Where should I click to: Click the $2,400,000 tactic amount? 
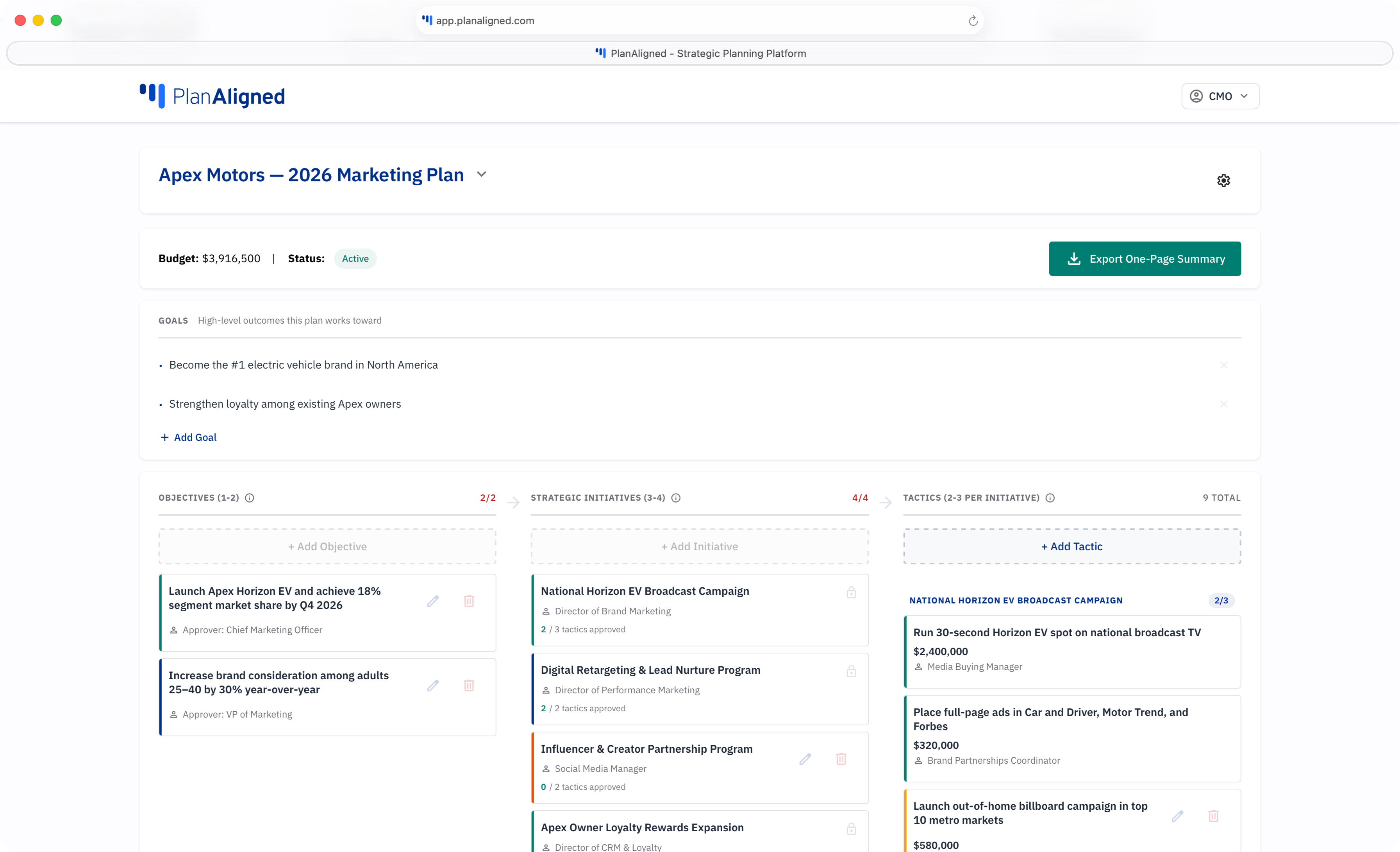click(x=940, y=652)
